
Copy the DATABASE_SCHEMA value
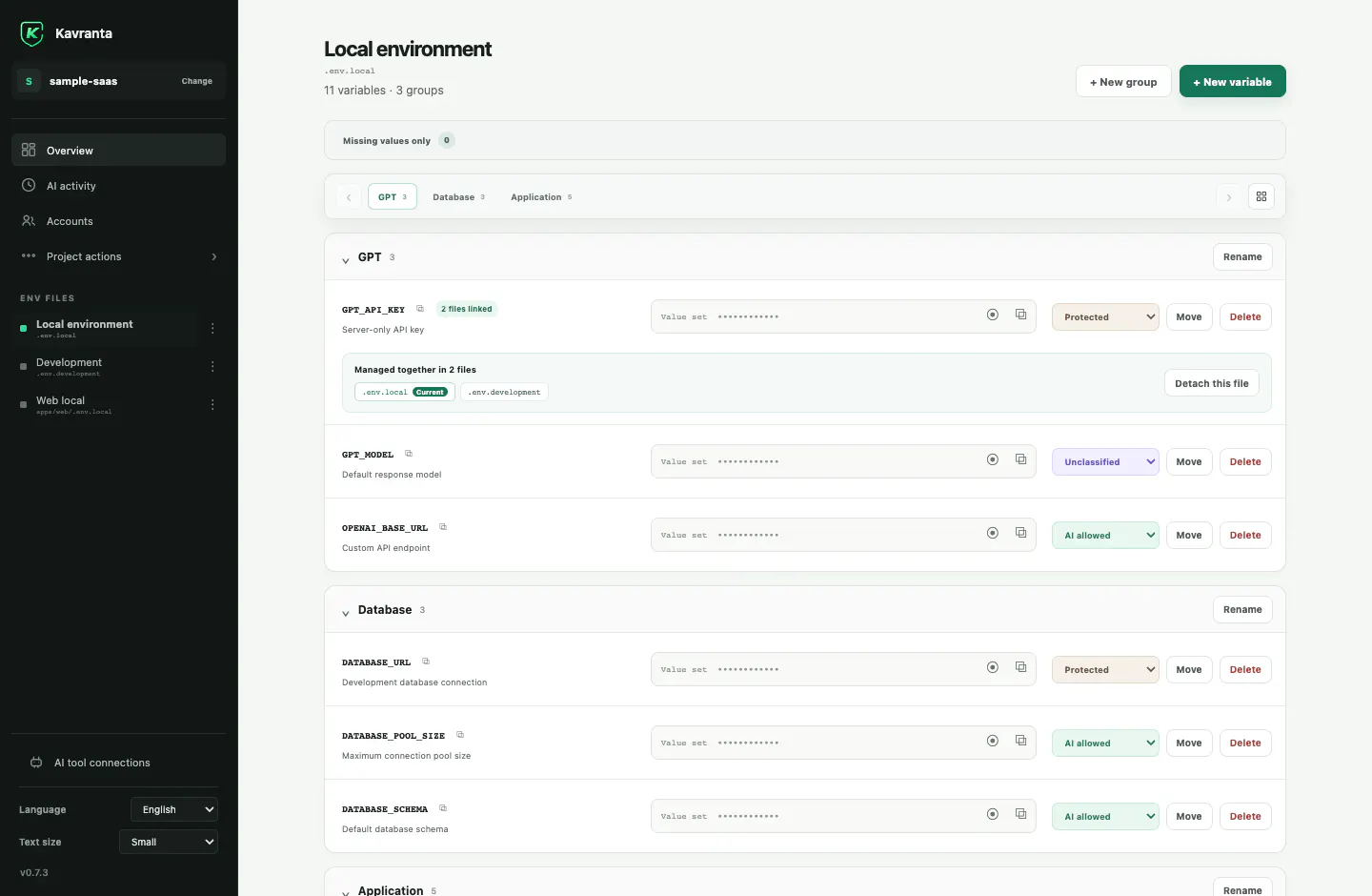click(1020, 814)
